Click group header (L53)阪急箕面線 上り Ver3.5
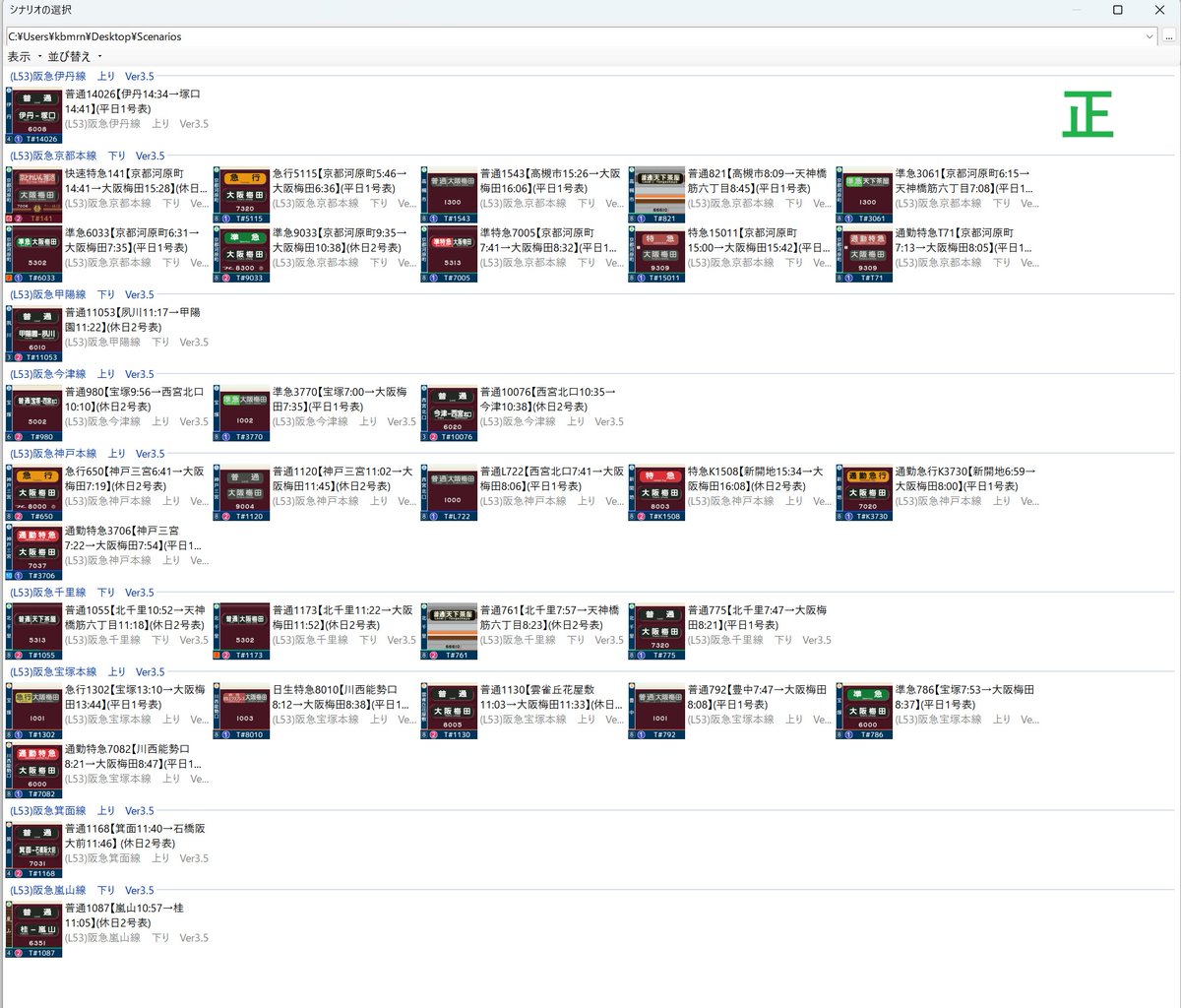The image size is (1181, 1008). point(82,811)
